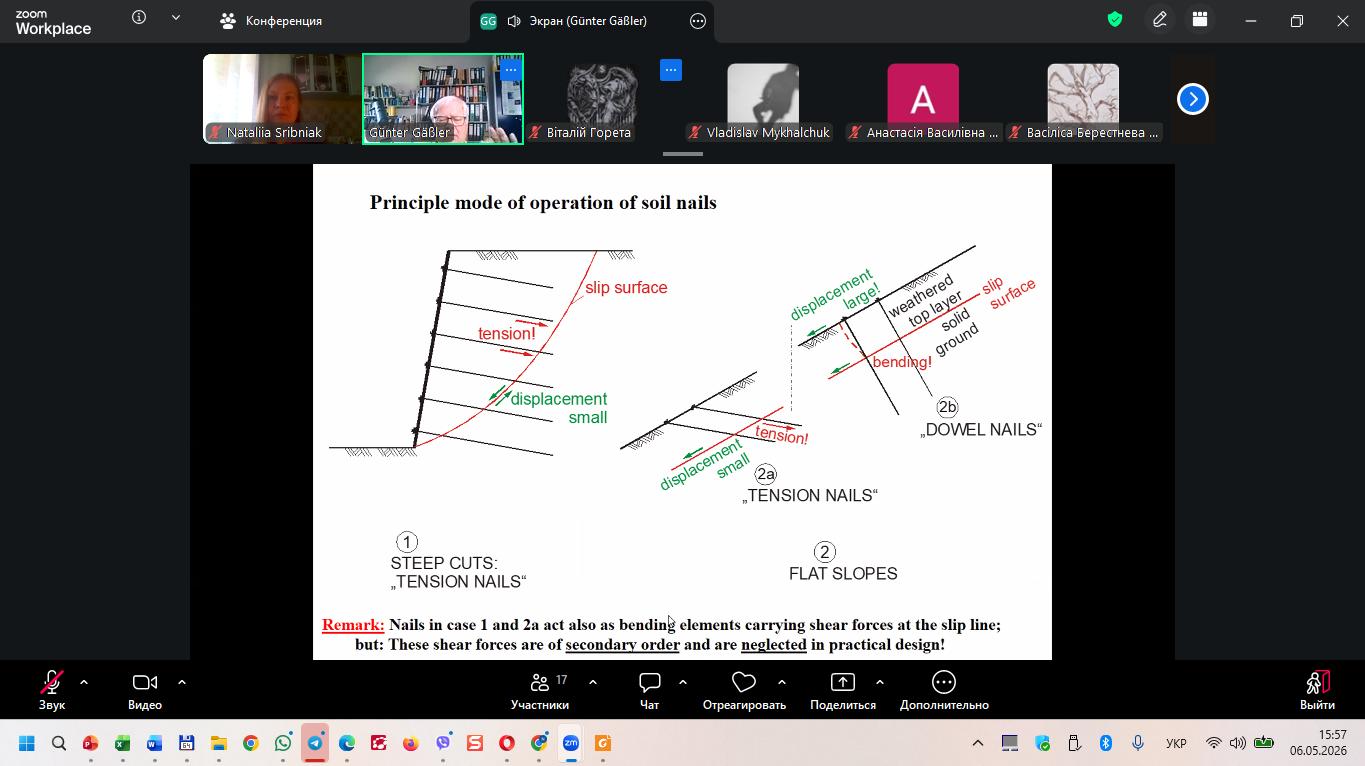
Task: Click the green encryption shield icon
Action: point(1115,19)
